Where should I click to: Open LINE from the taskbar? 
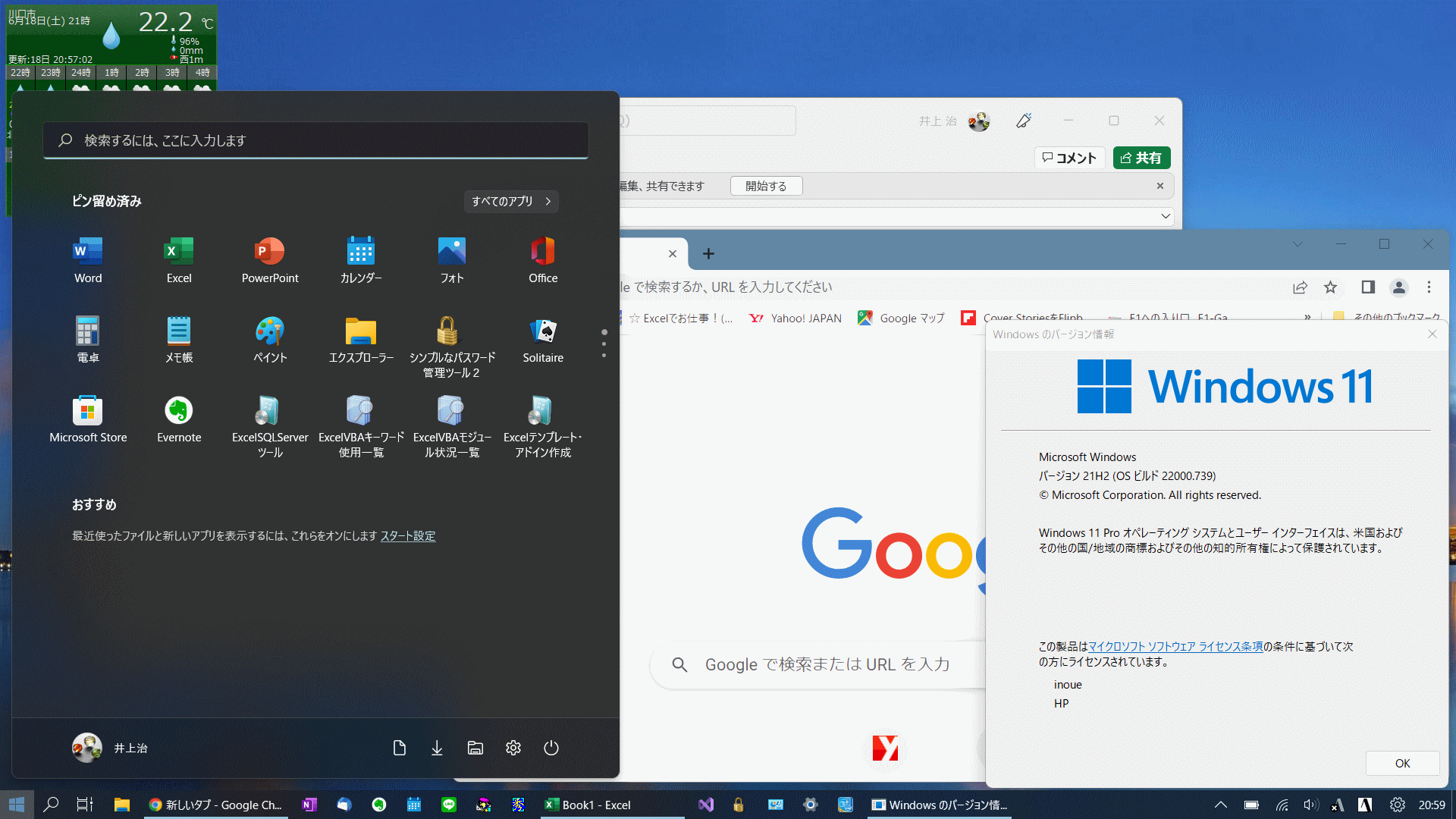click(449, 805)
